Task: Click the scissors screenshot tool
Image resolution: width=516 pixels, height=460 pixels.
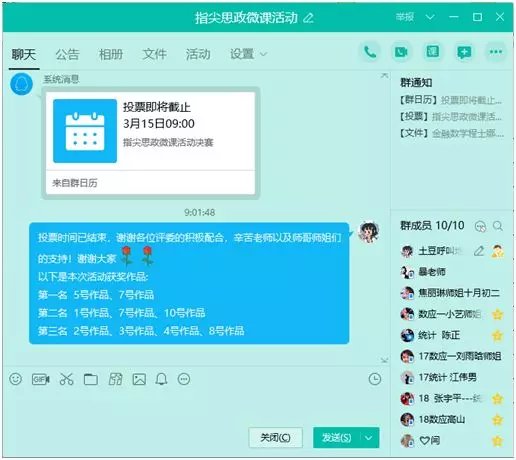Action: (x=66, y=379)
